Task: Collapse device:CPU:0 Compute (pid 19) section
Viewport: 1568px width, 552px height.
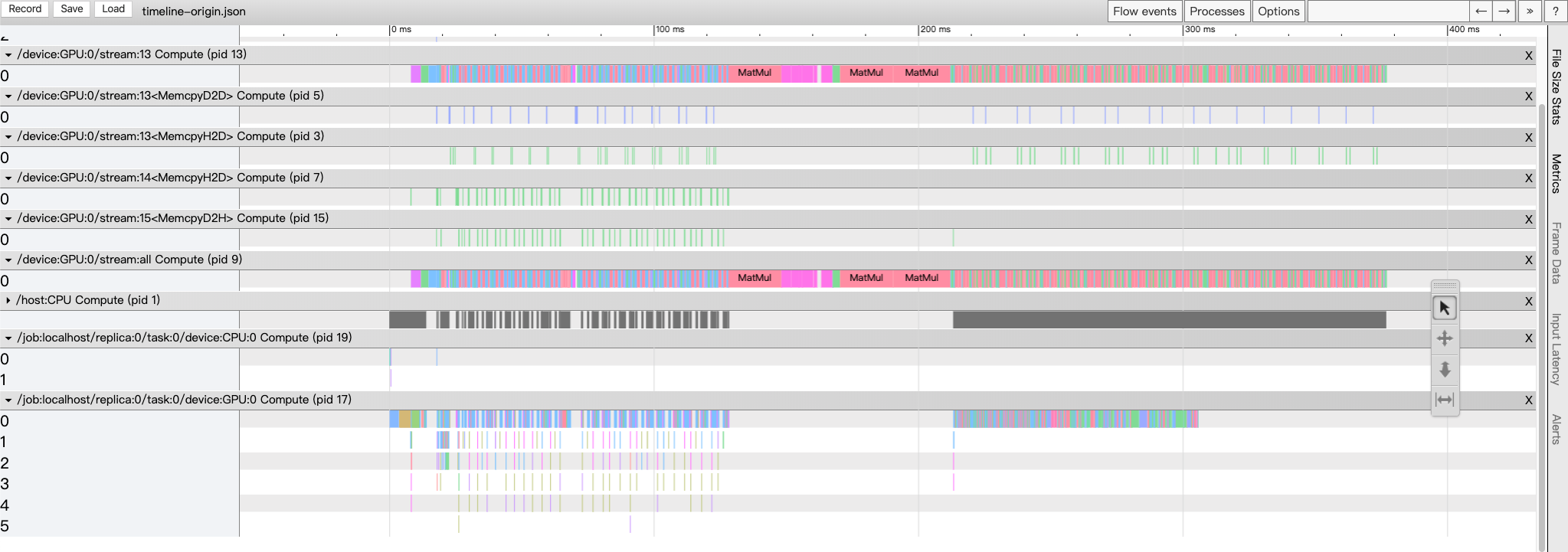Action: [x=8, y=338]
